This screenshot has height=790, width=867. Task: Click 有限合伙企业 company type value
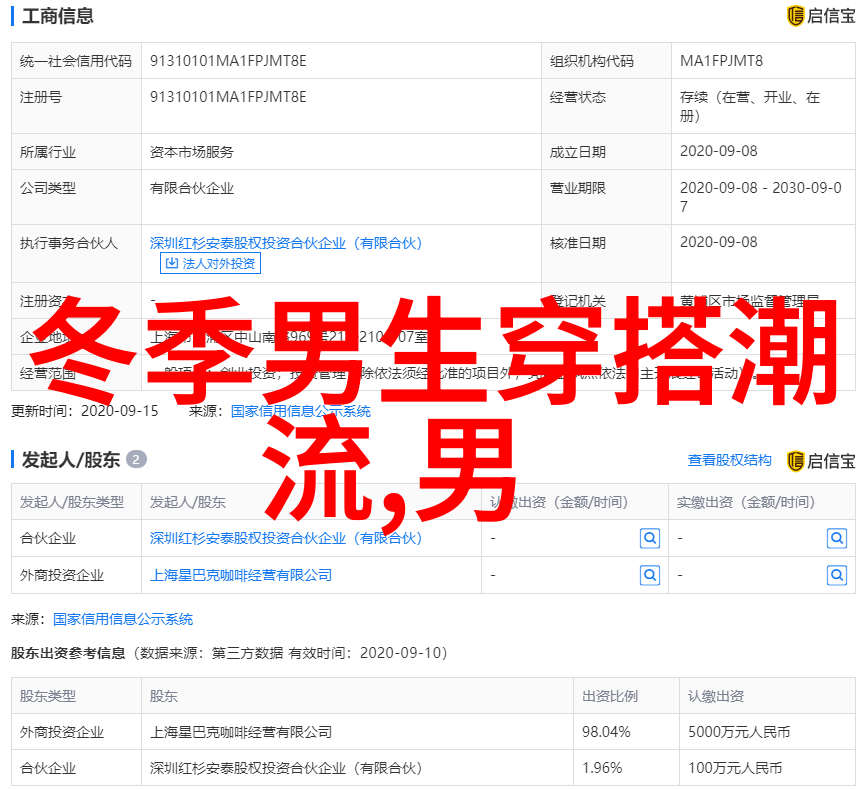click(x=192, y=188)
